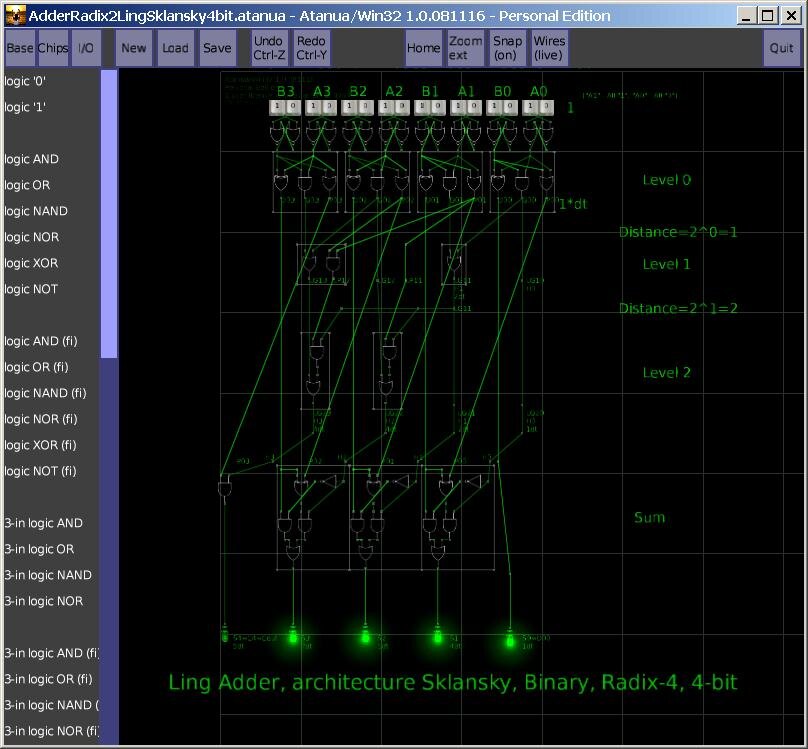Toggle the '0' key under input A0

546,108
